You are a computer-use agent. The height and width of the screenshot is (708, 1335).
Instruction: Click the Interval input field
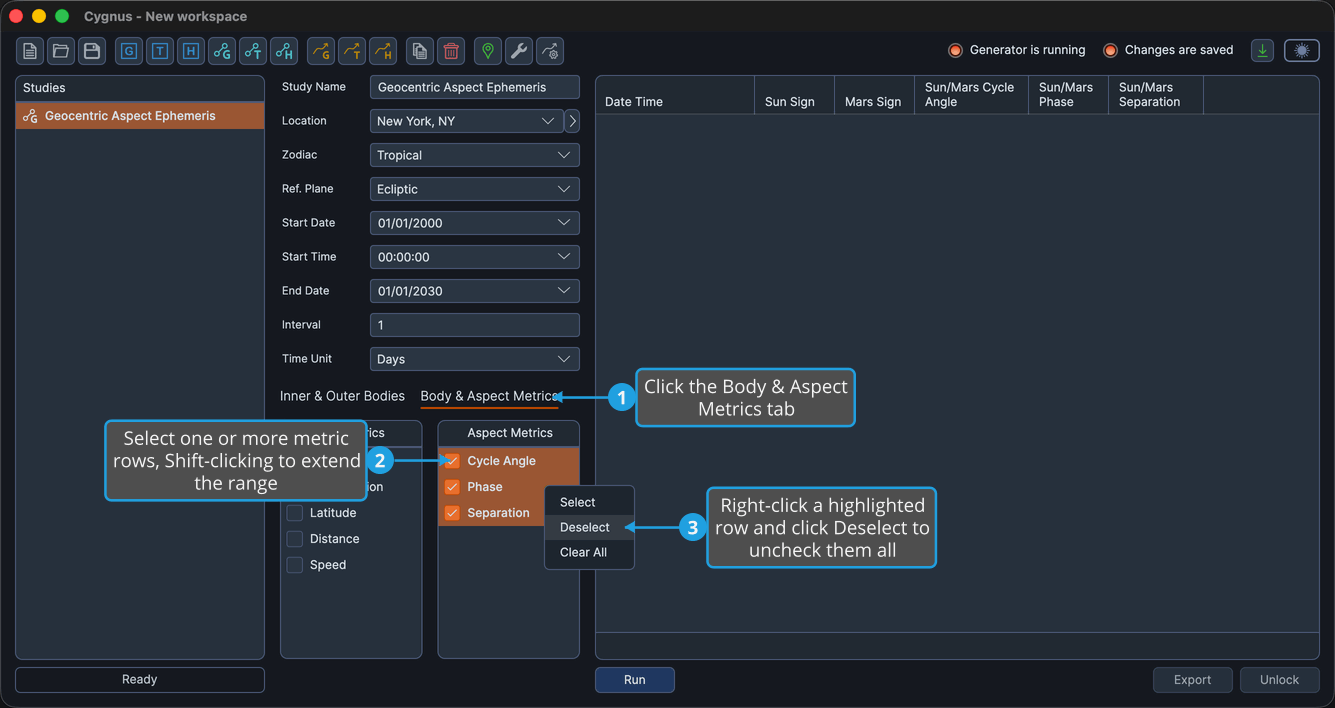(475, 325)
